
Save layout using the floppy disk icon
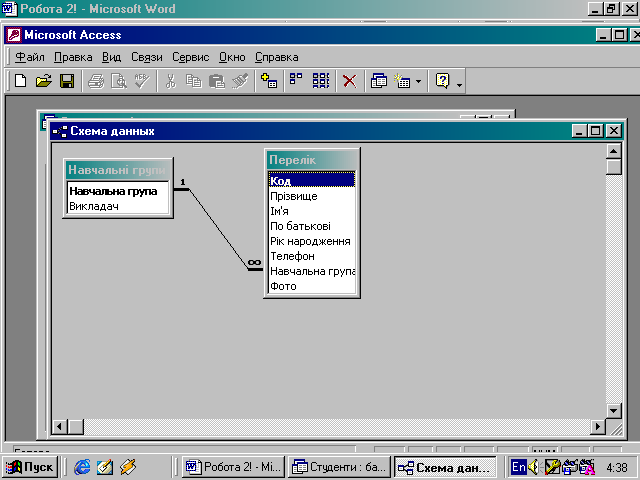click(67, 81)
